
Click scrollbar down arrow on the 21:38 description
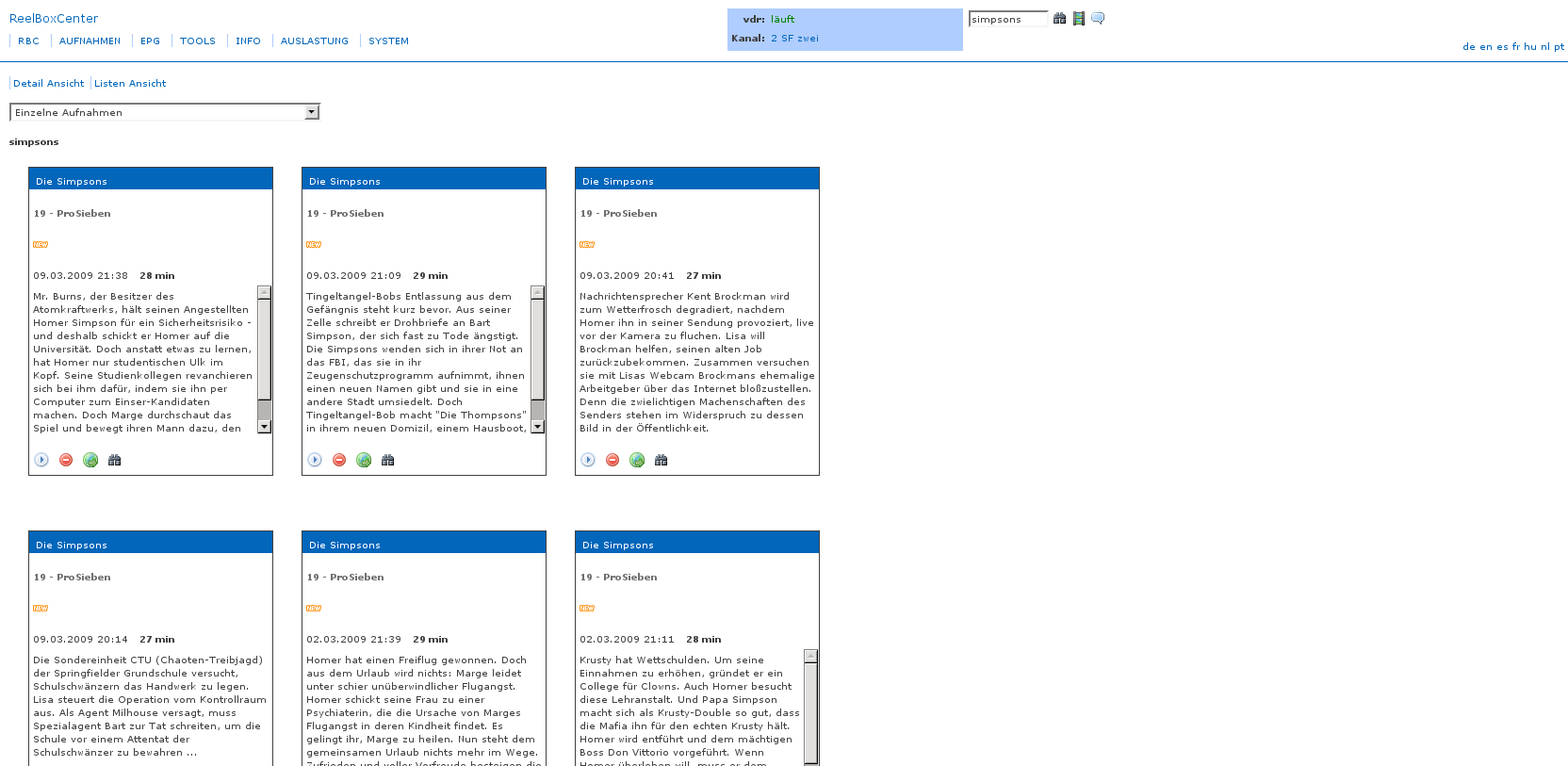pyautogui.click(x=265, y=427)
